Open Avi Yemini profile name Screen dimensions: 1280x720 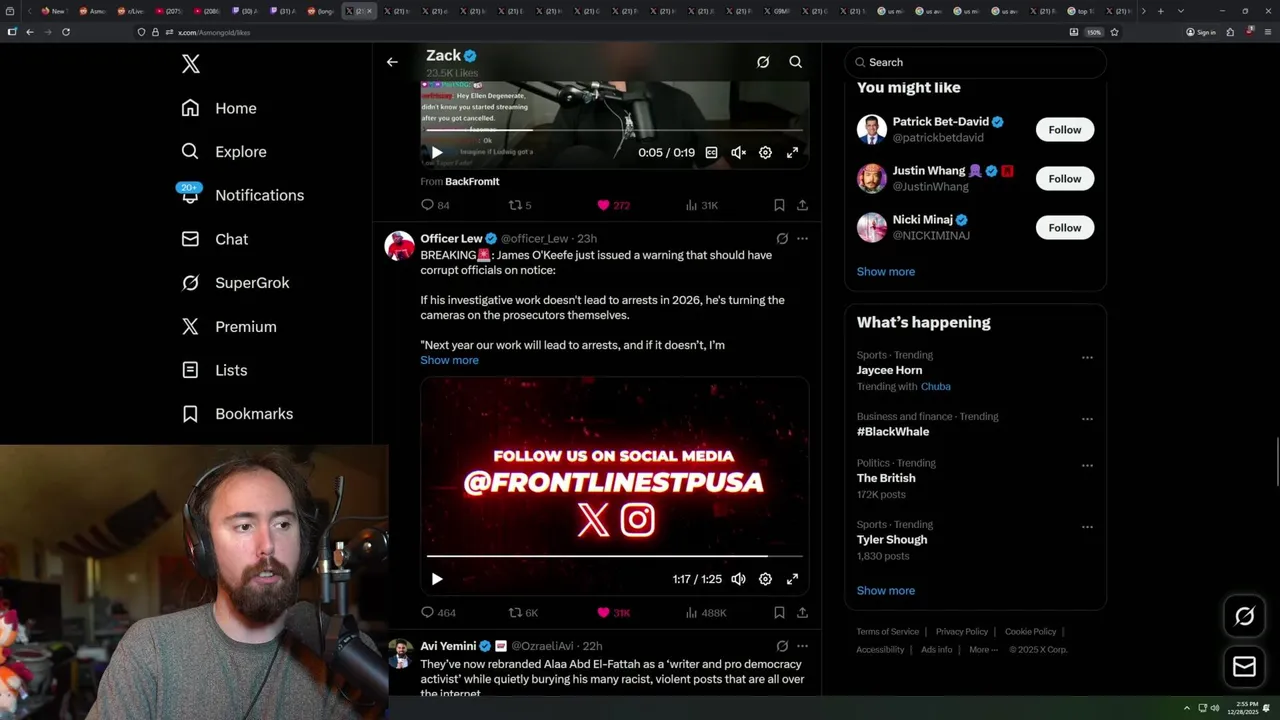click(448, 646)
